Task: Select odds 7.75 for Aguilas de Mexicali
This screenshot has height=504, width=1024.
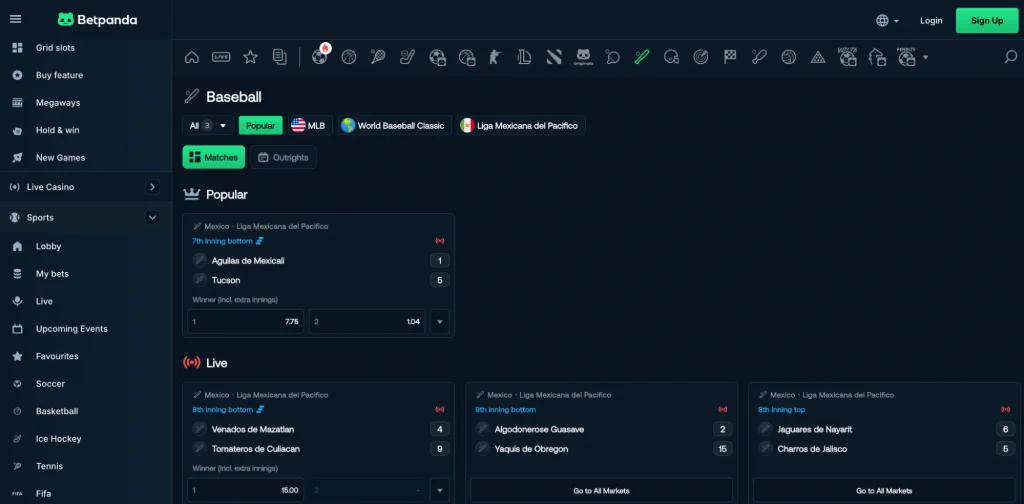Action: click(245, 322)
